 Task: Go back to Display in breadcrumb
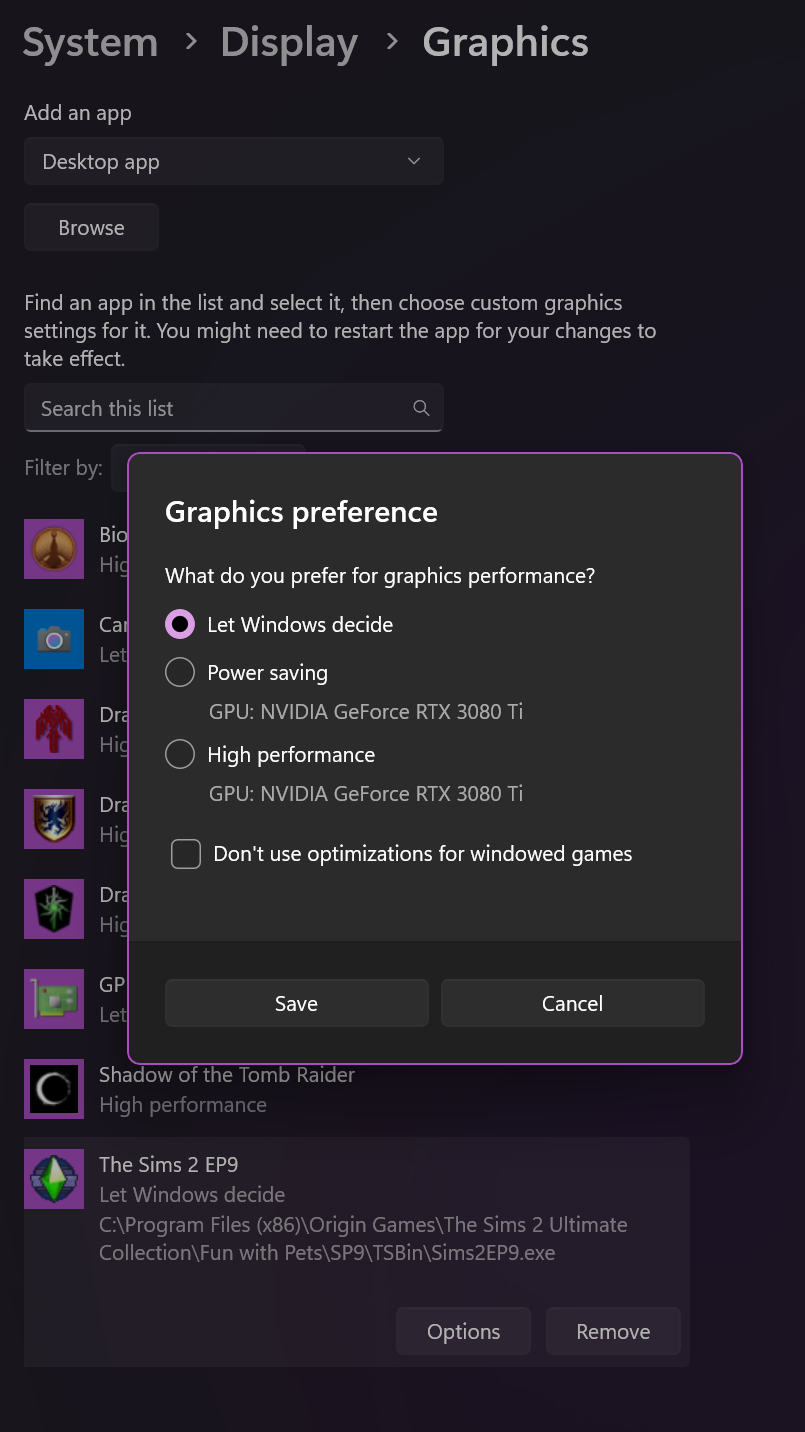289,43
